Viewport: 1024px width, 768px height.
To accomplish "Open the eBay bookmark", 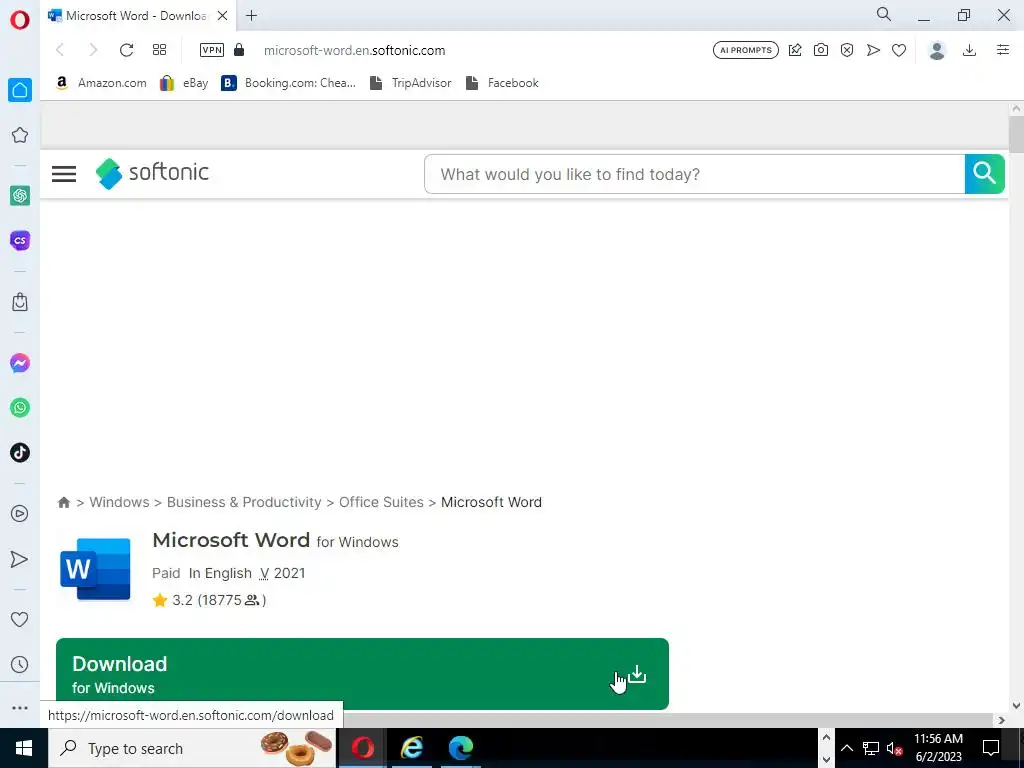I will pos(185,83).
